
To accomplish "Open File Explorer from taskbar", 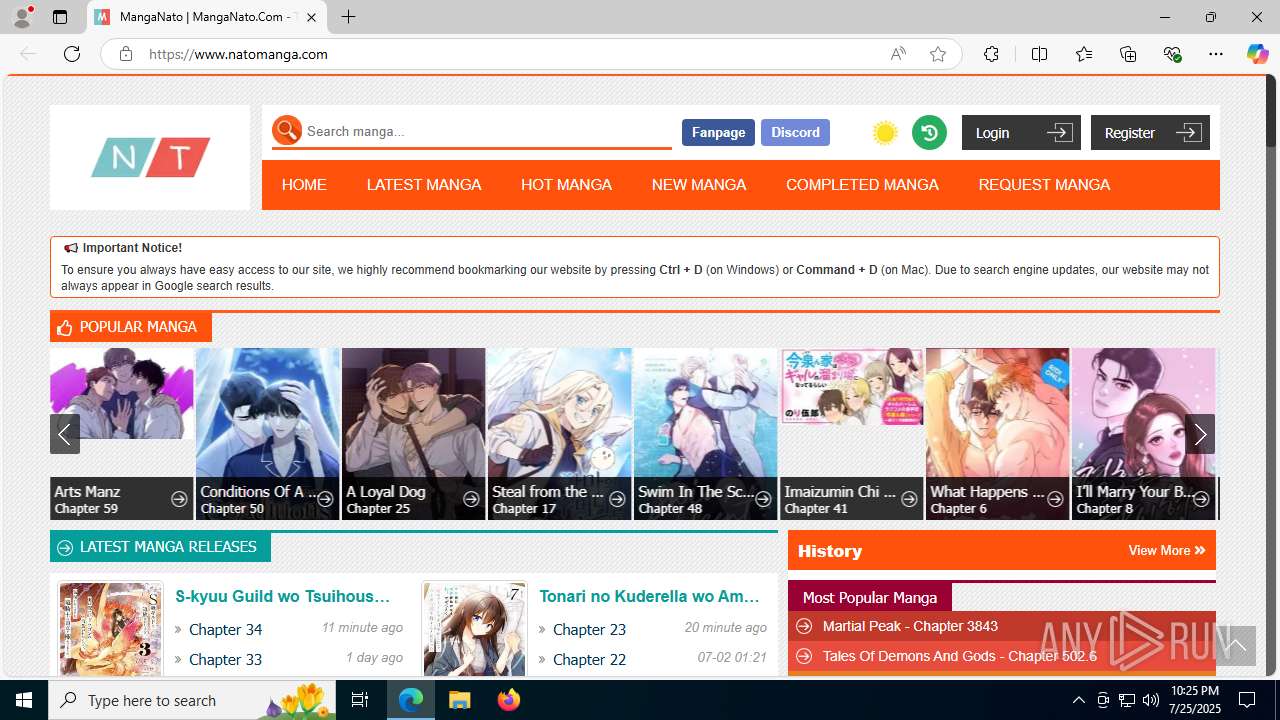I will point(459,700).
